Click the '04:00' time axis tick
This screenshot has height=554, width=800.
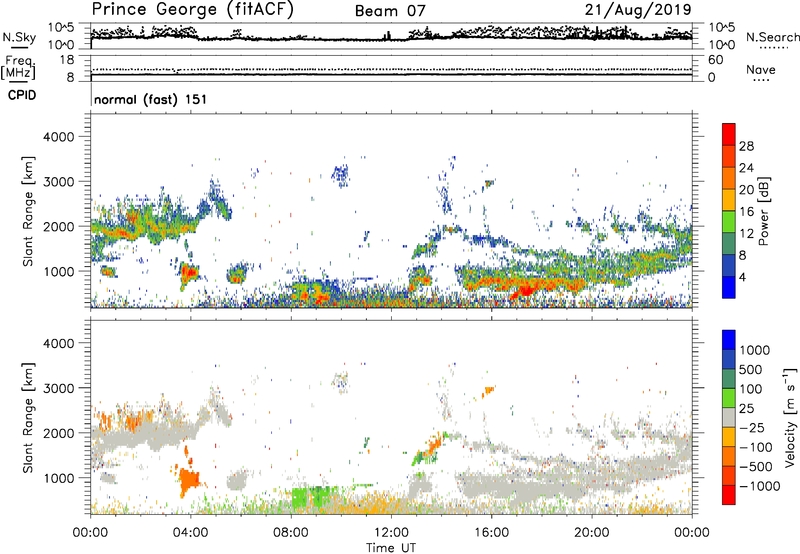tap(190, 533)
